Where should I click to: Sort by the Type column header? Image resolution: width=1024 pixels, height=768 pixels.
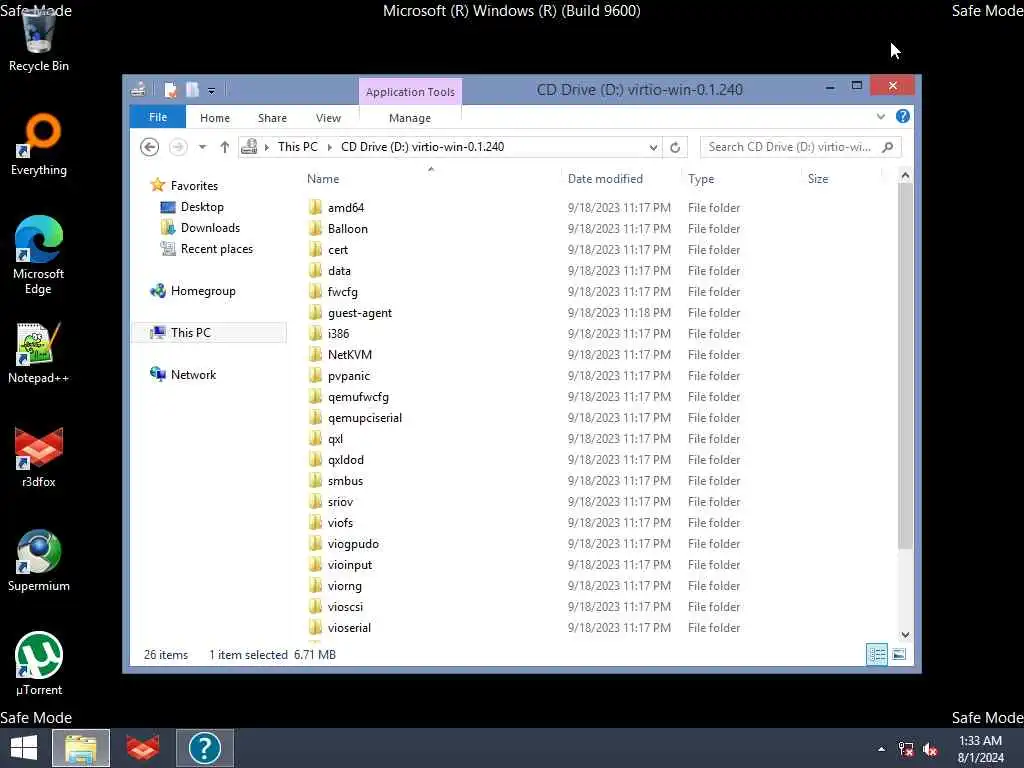coord(701,179)
